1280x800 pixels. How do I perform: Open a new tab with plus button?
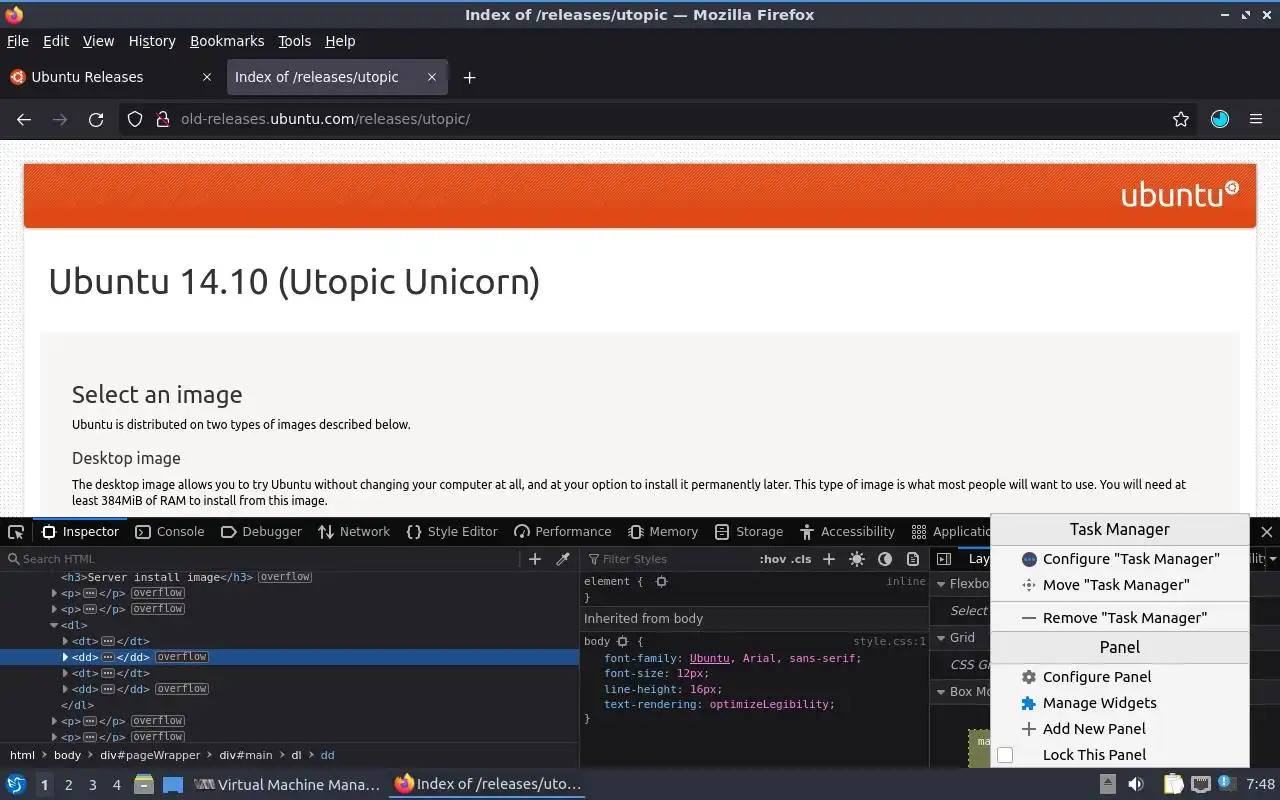pos(469,77)
